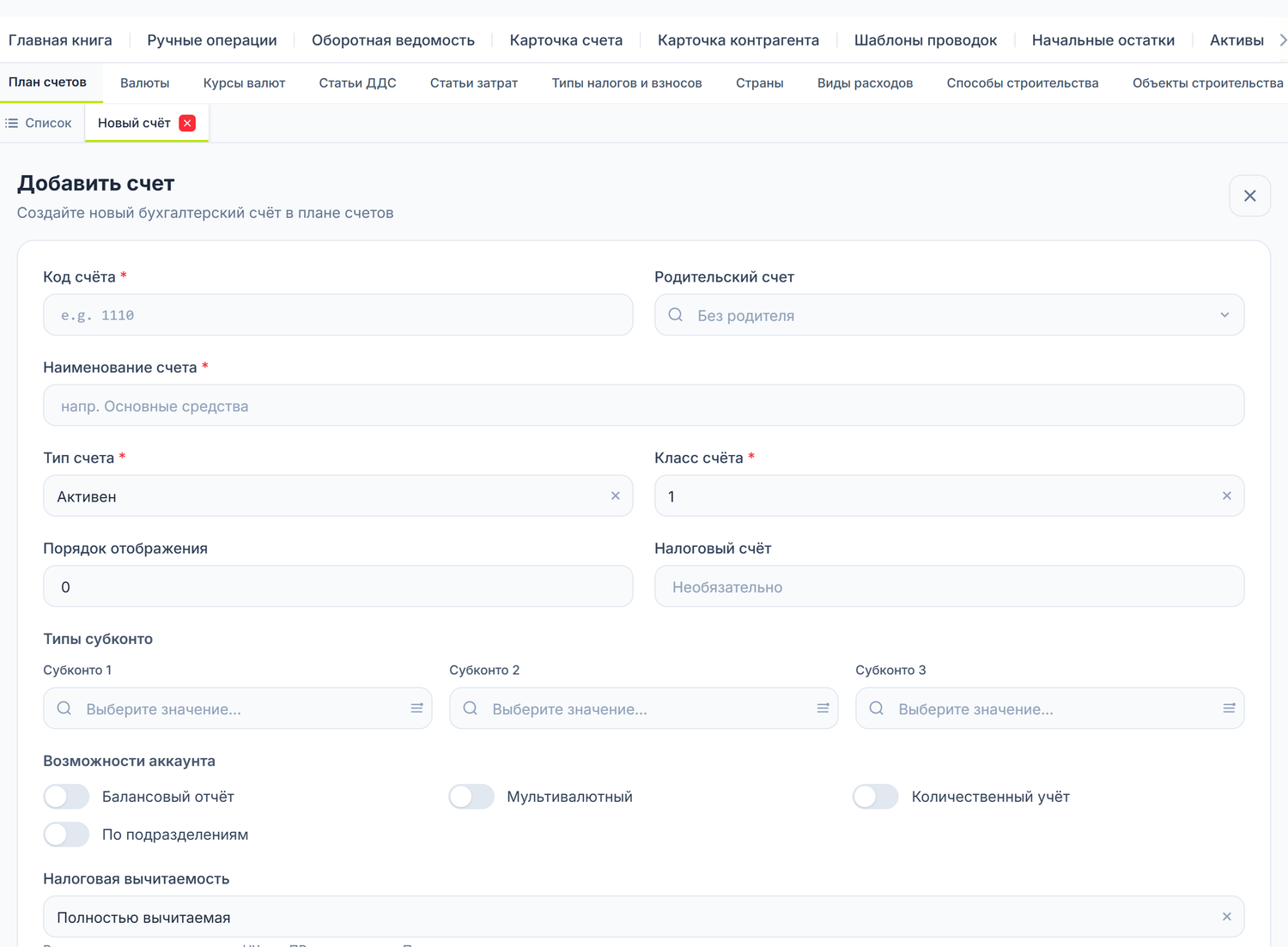The image size is (1288, 947).
Task: Click the search icon in Субконто 1
Action: click(64, 708)
